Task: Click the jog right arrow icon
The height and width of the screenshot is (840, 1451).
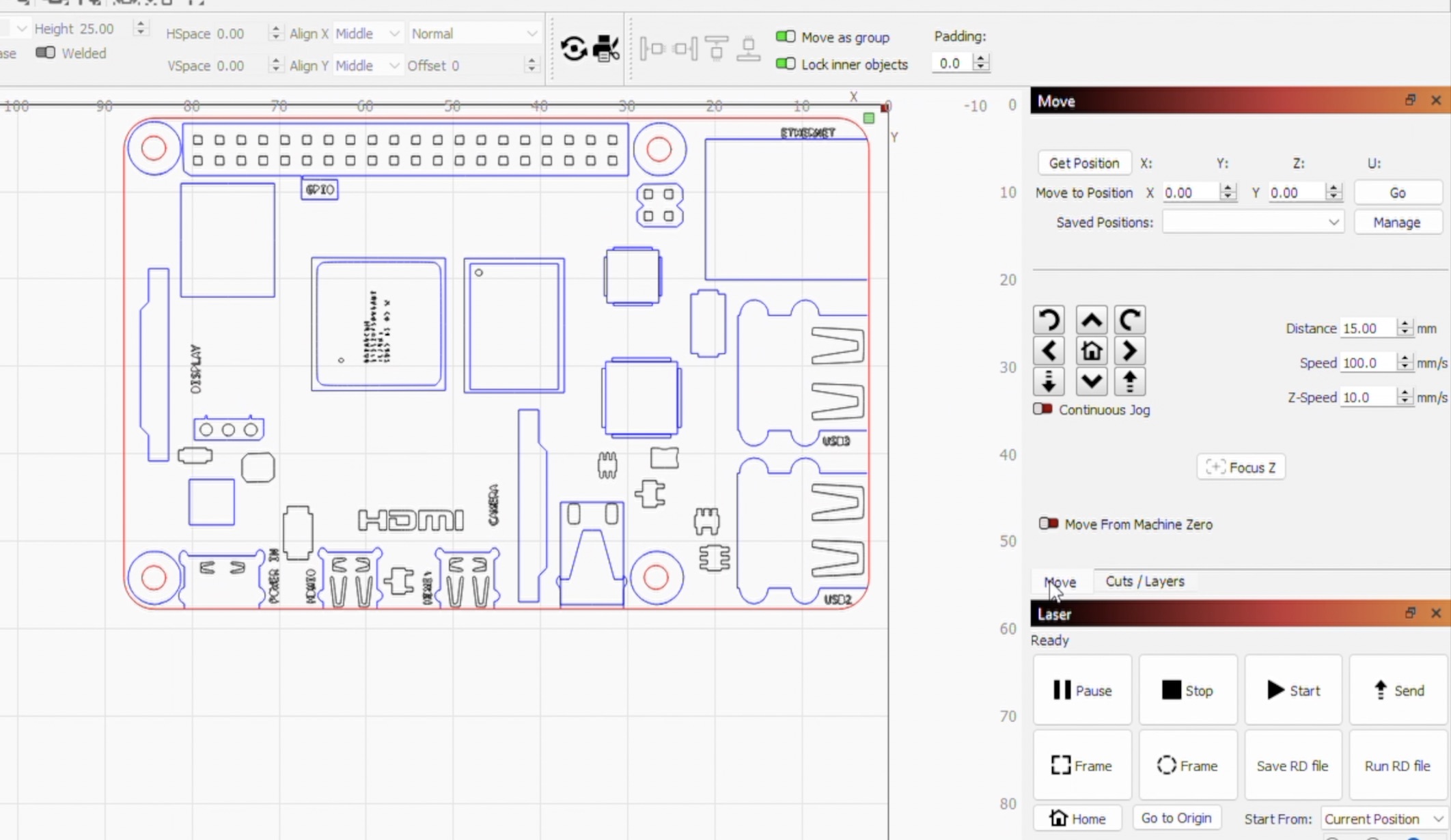Action: tap(1129, 351)
